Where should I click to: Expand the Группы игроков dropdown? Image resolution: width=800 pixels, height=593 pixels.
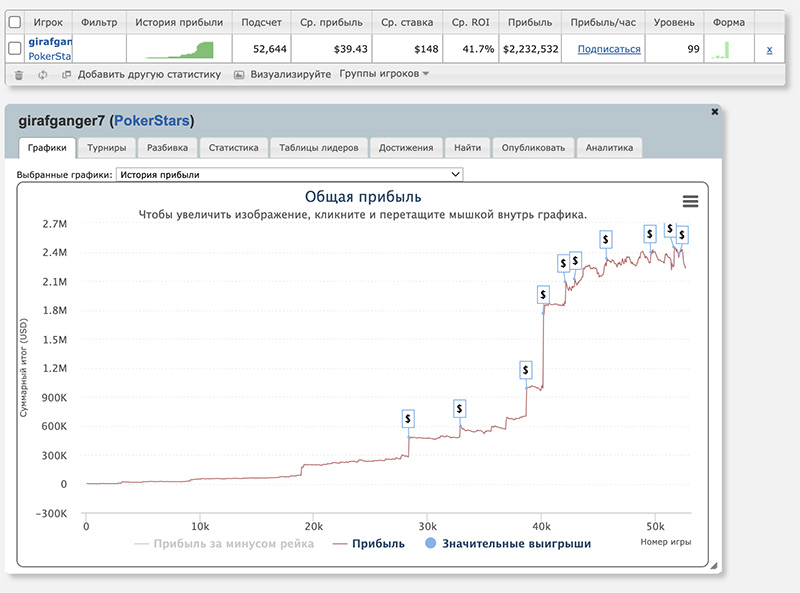pyautogui.click(x=384, y=74)
